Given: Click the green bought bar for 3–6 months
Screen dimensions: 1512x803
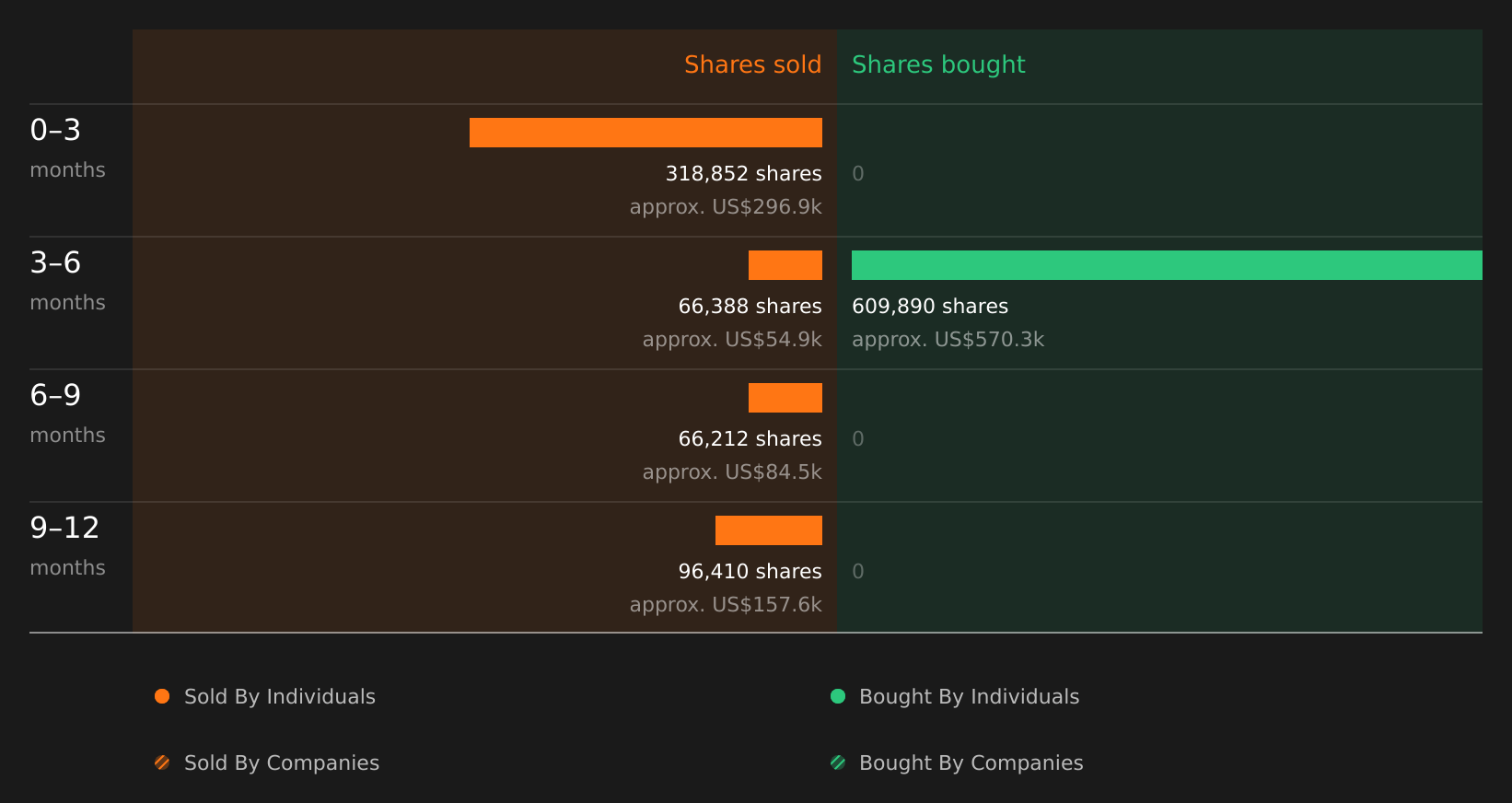Looking at the screenshot, I should click(1167, 265).
